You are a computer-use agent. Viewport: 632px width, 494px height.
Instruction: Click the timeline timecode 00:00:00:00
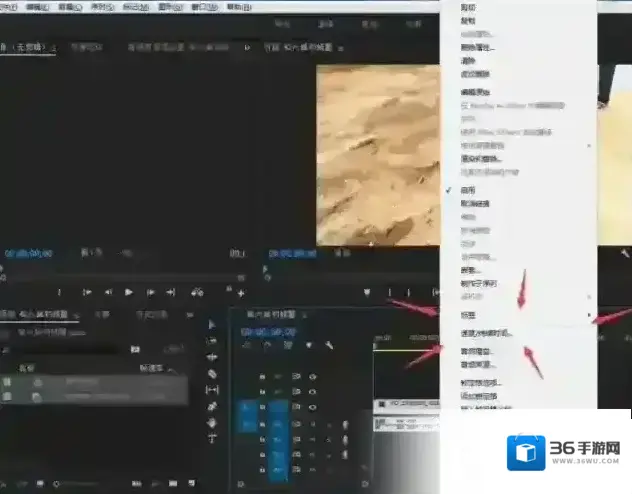pos(268,332)
